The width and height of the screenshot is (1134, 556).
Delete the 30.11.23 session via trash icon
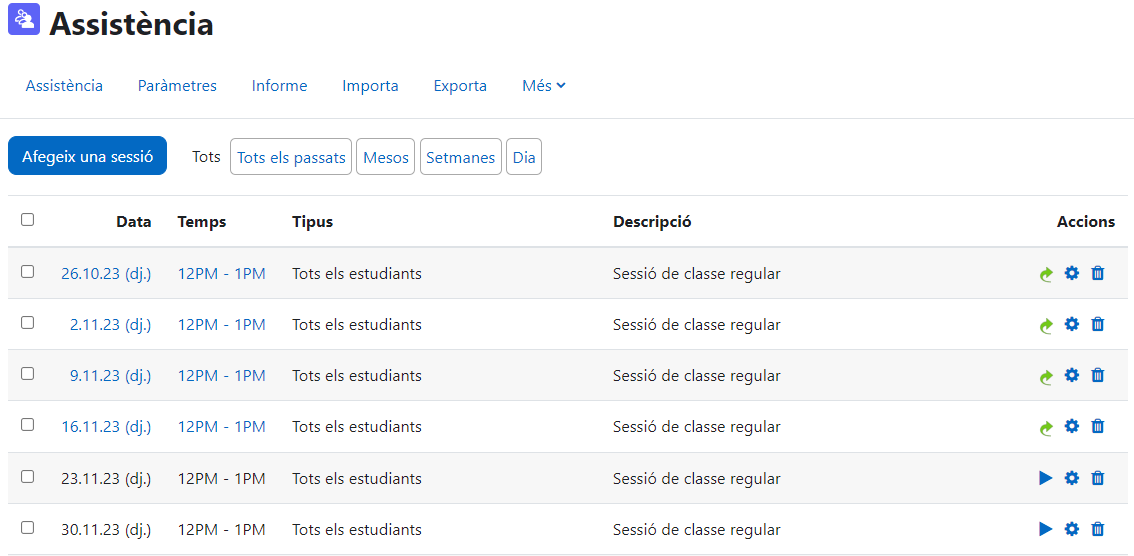(1098, 529)
